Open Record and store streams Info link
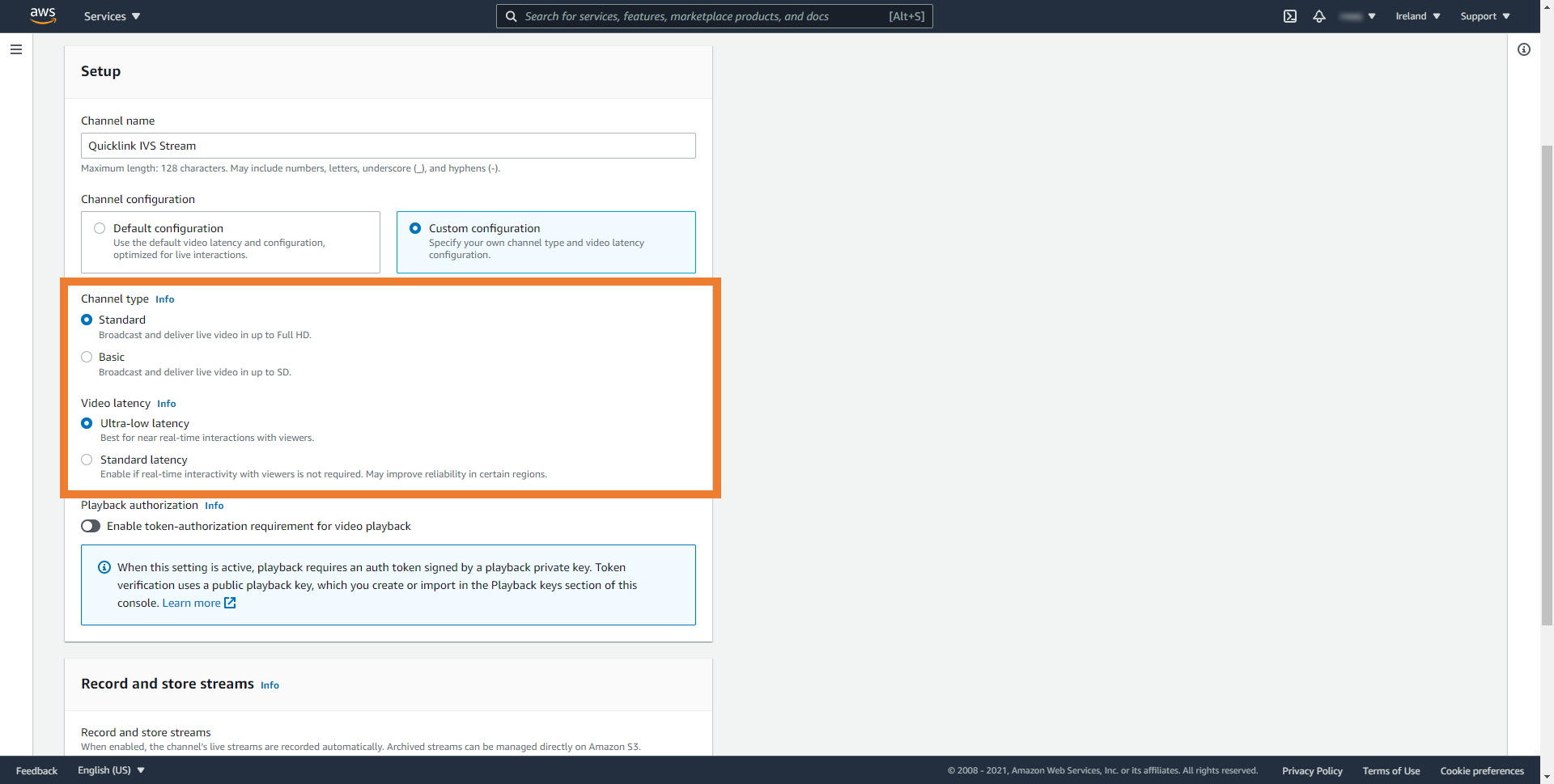 click(270, 685)
